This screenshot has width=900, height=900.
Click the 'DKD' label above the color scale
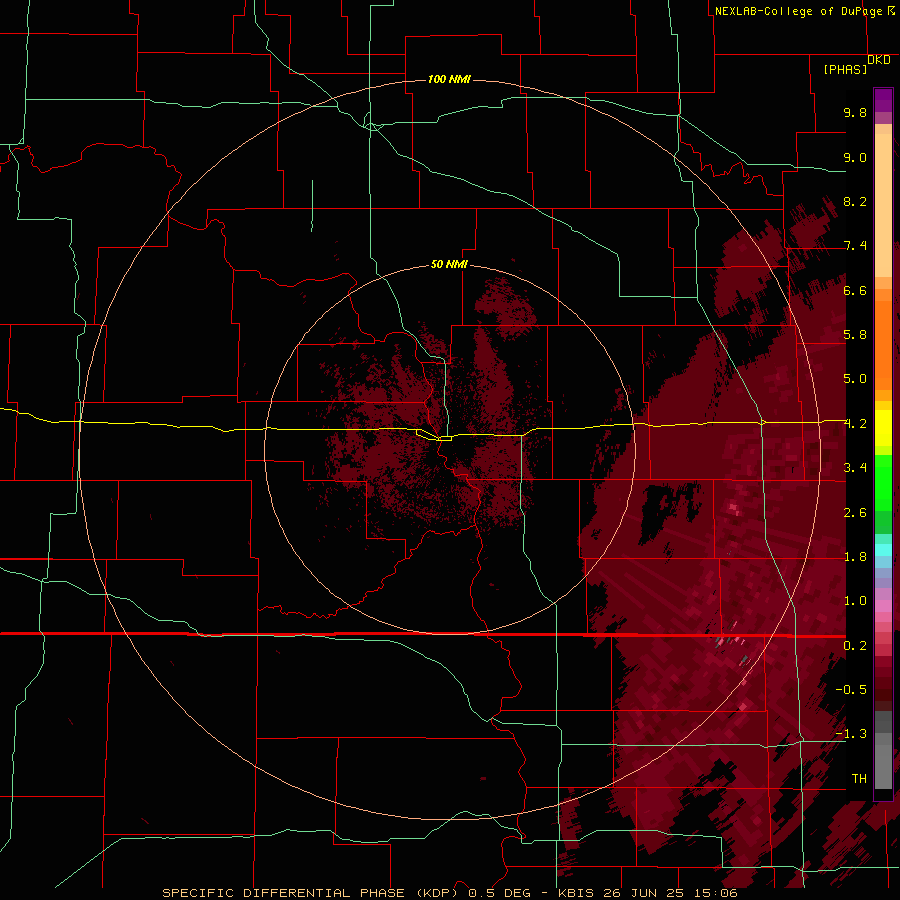tap(879, 60)
